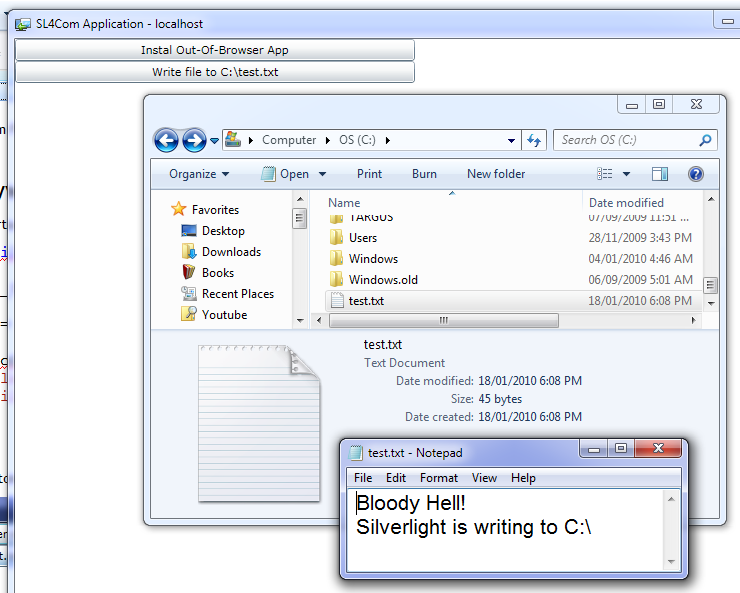Viewport: 740px width, 593px height.
Task: Open Downloads in Favorites
Action: 231,252
